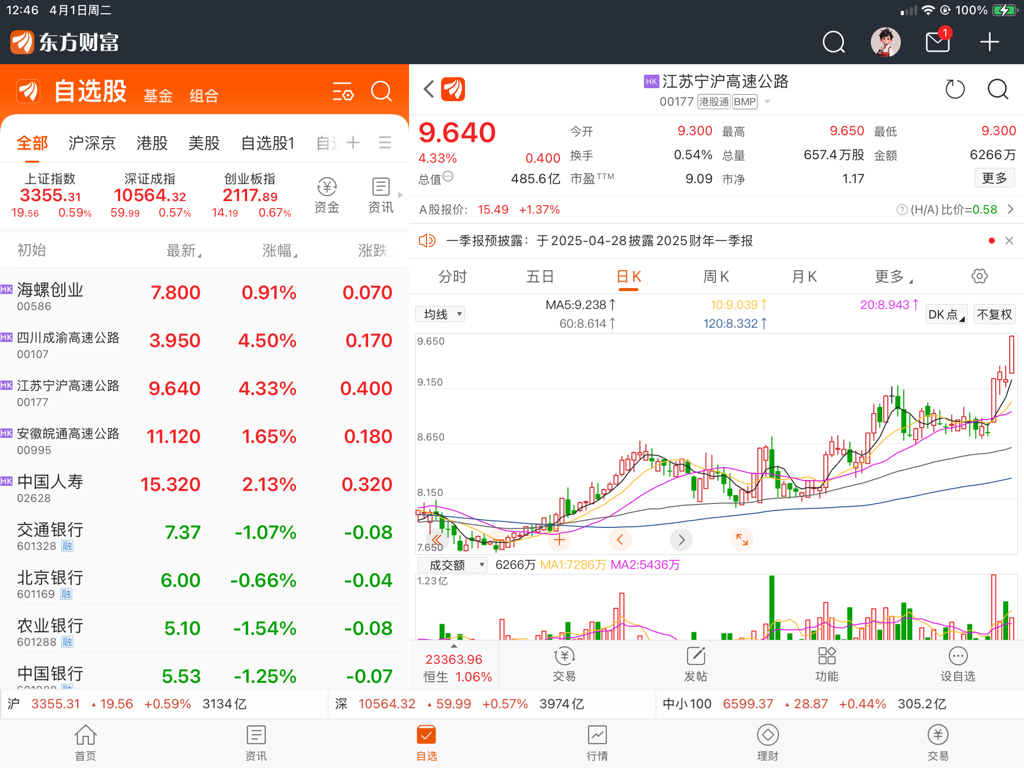Select 四川成渝高速公路 stock row

(204, 340)
